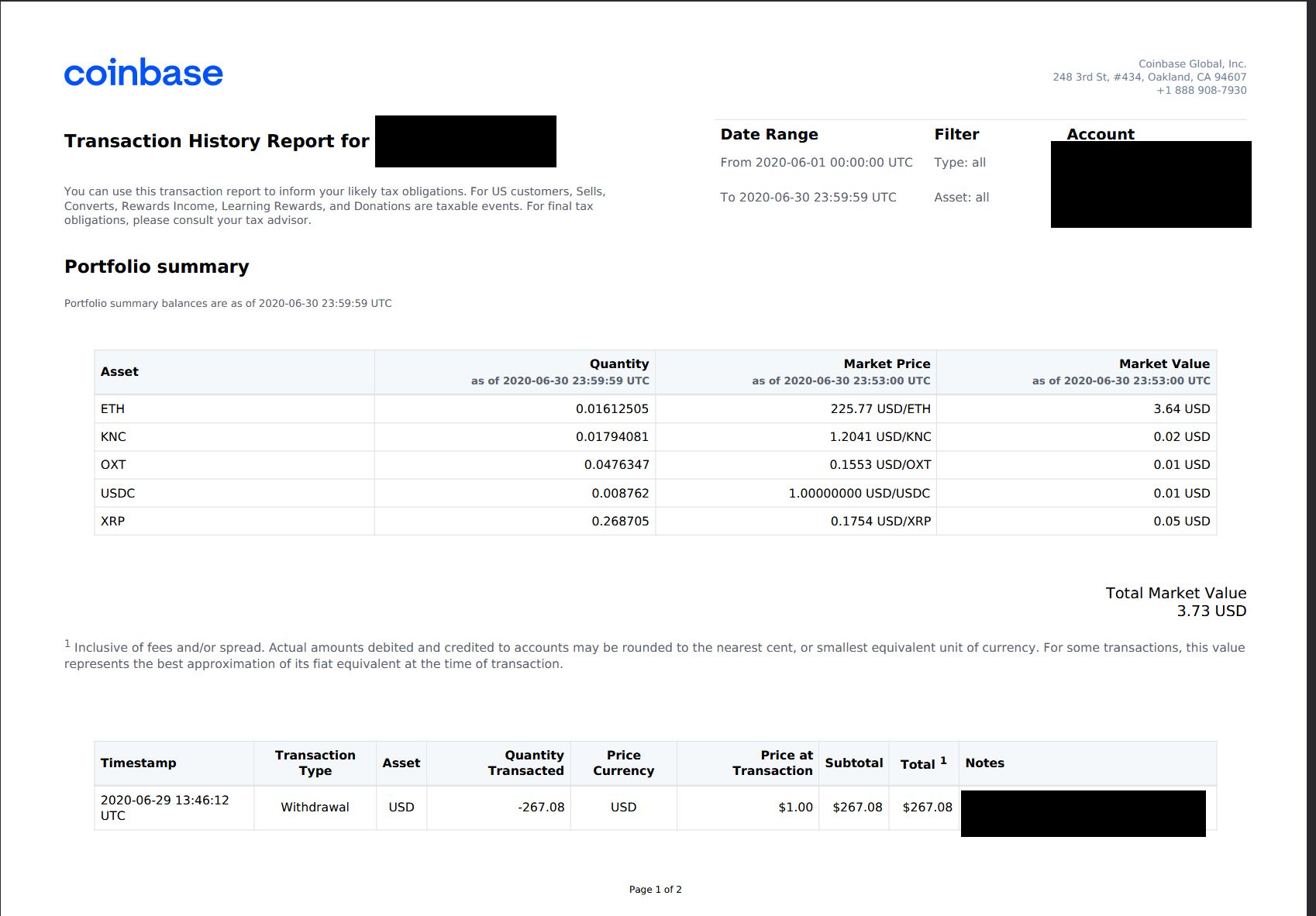Screen dimensions: 1316x916
Task: Click the XRP asset row label
Action: click(x=112, y=522)
